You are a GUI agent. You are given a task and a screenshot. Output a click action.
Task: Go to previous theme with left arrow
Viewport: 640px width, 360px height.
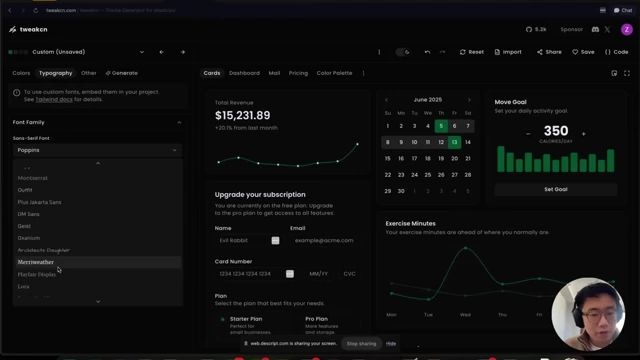click(x=162, y=52)
